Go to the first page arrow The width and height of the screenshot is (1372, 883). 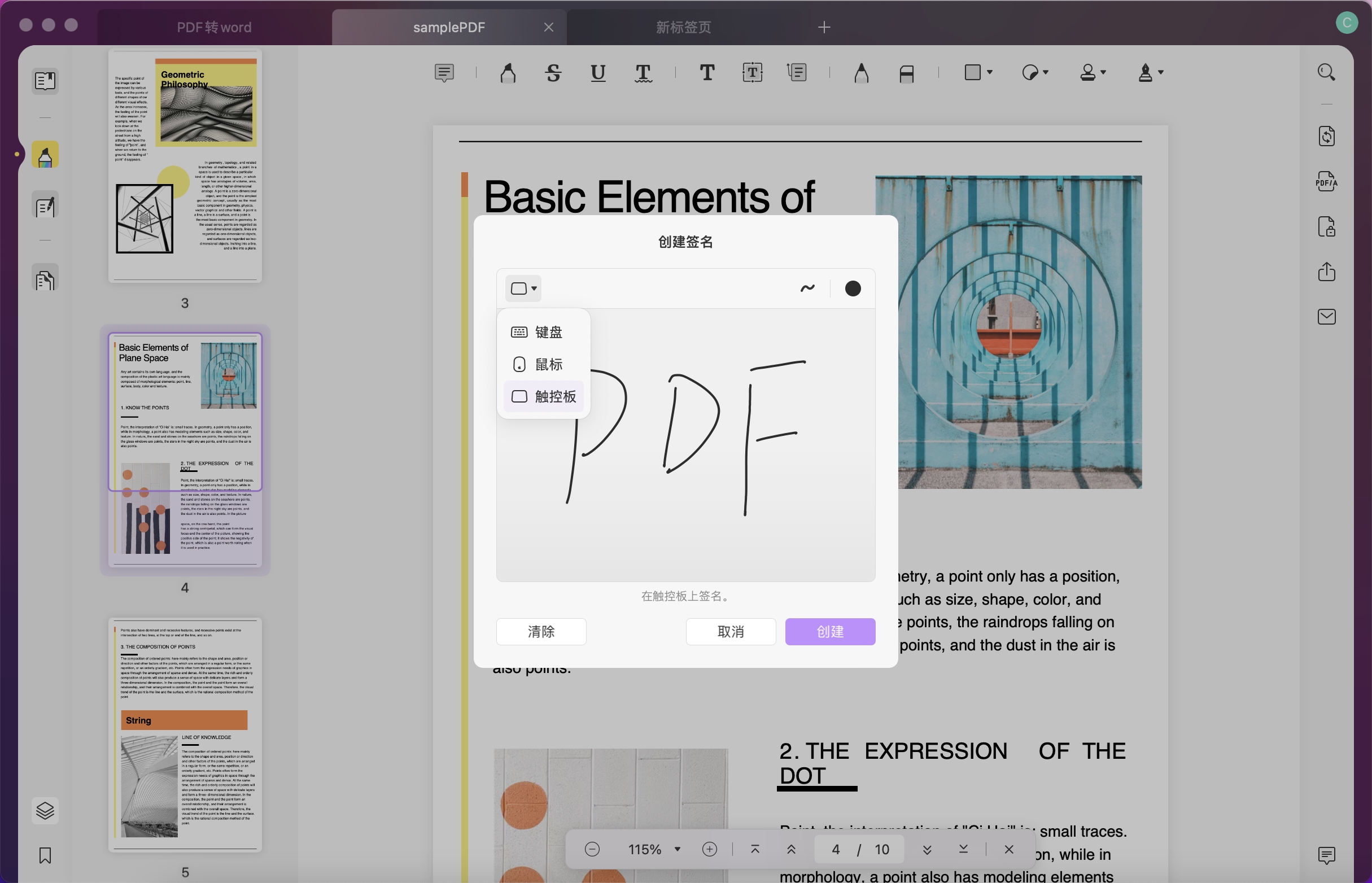click(755, 849)
